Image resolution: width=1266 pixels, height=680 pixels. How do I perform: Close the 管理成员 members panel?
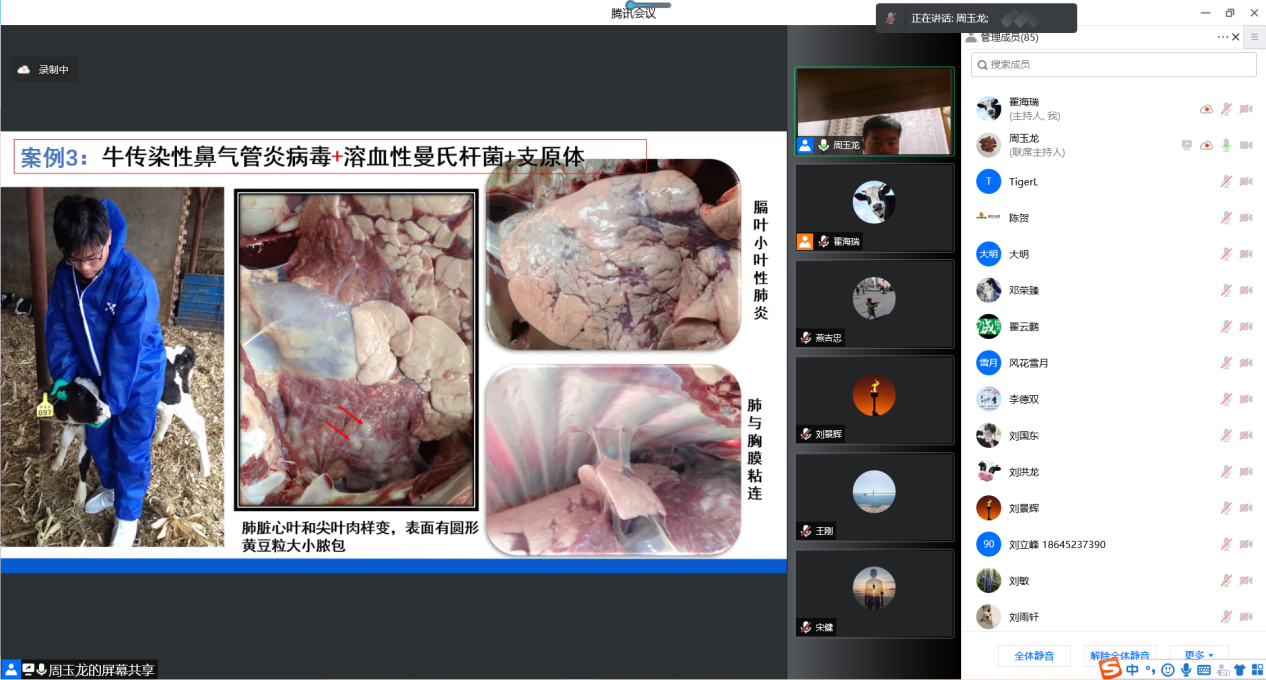click(x=1236, y=37)
